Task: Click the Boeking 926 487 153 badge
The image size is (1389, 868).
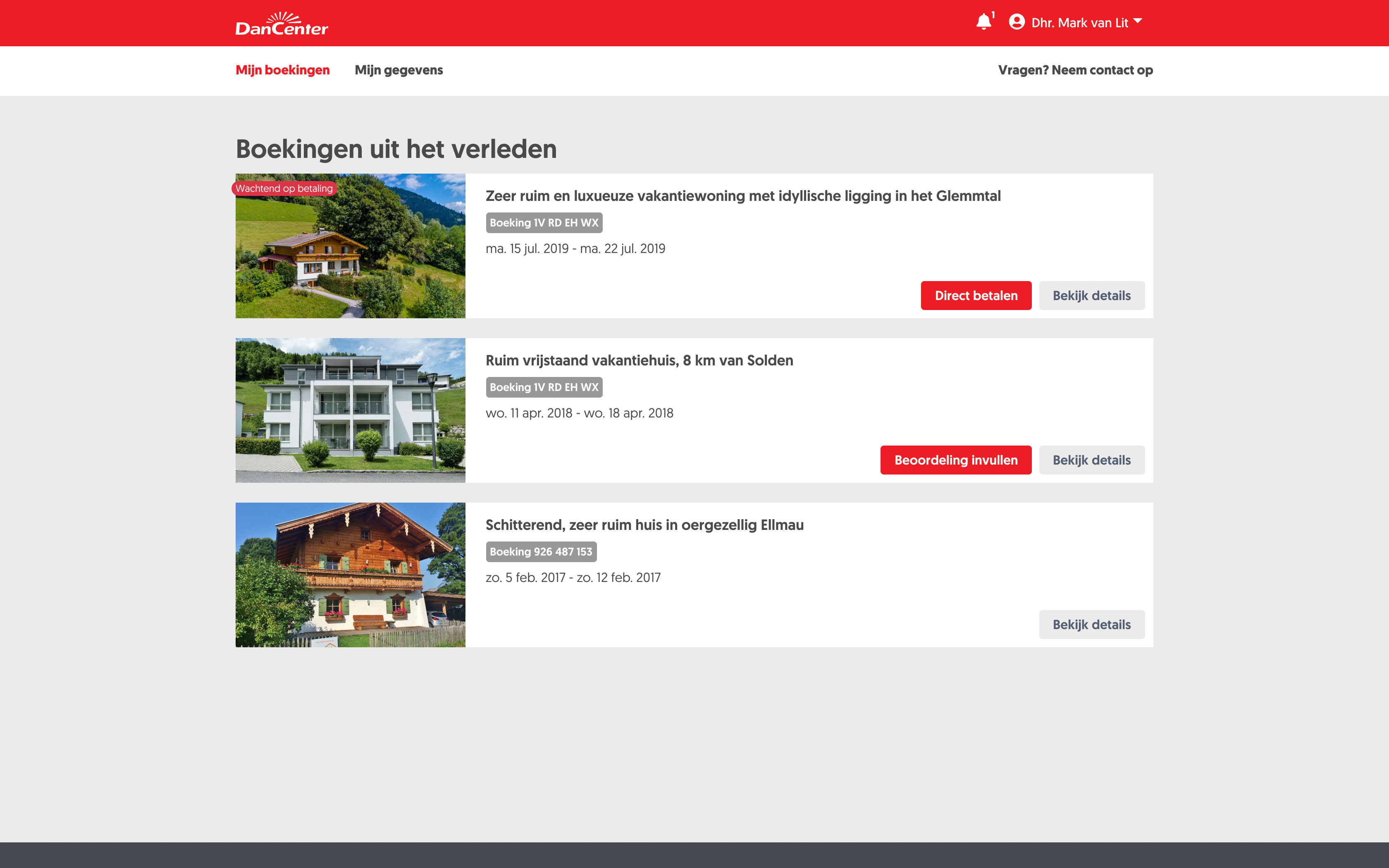Action: pyautogui.click(x=541, y=552)
